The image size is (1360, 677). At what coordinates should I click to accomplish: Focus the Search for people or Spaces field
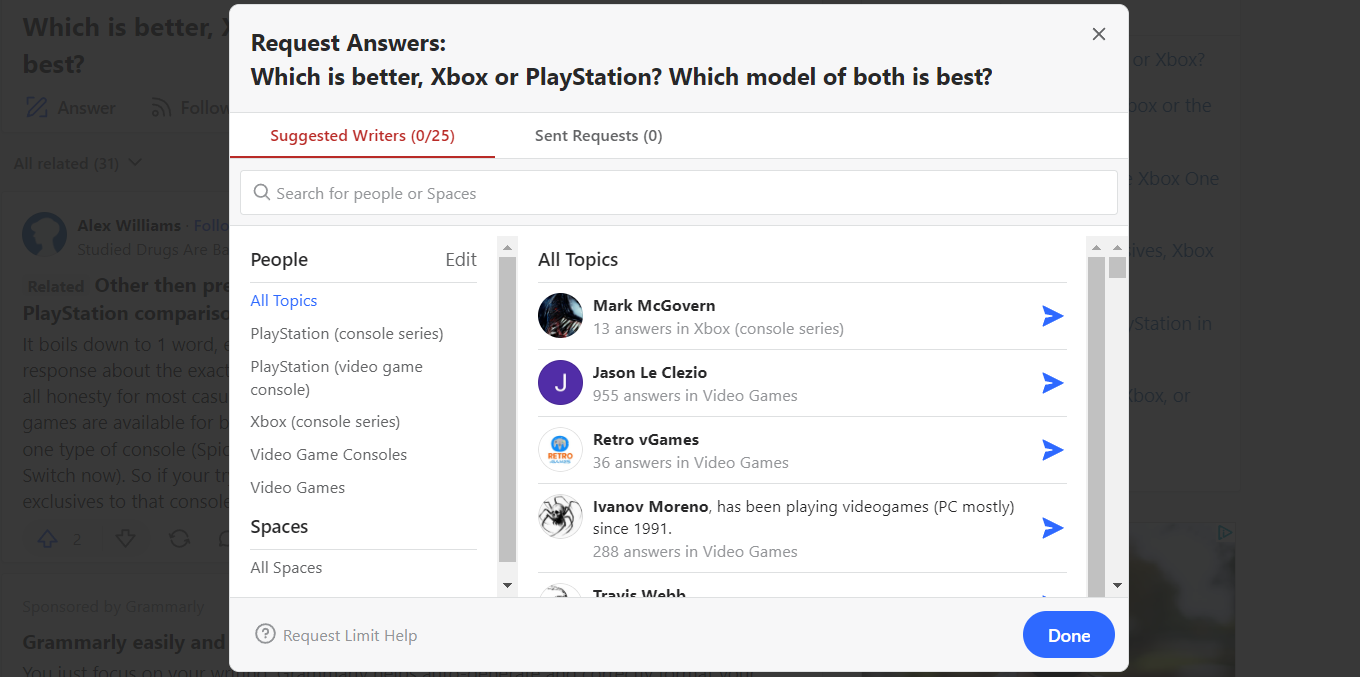click(x=679, y=192)
